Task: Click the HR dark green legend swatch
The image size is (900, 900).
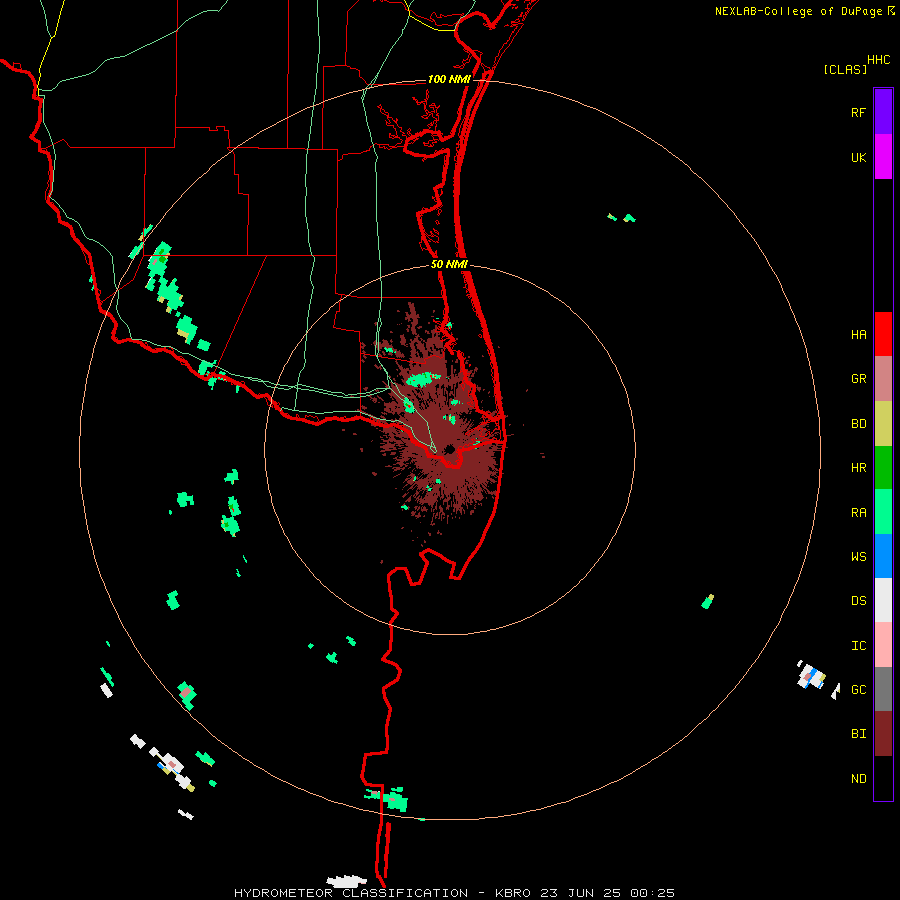Action: tap(883, 468)
